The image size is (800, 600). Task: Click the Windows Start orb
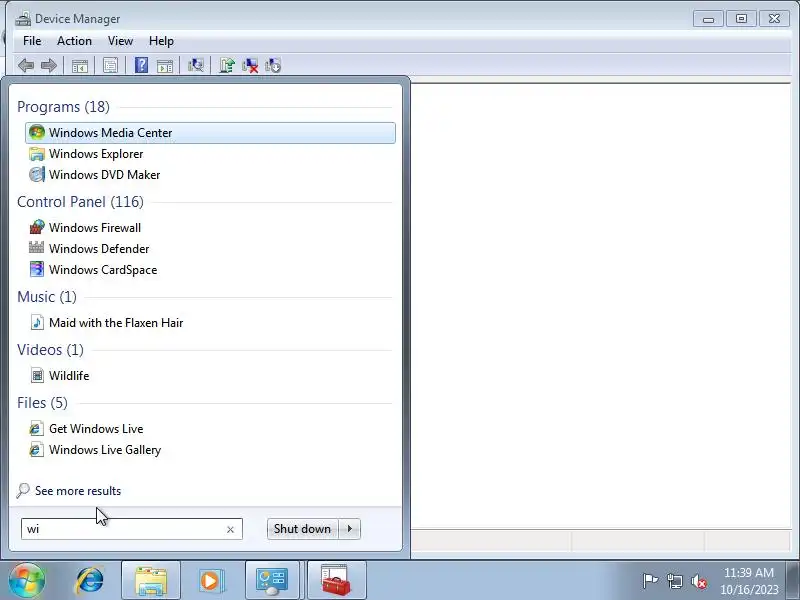[27, 580]
